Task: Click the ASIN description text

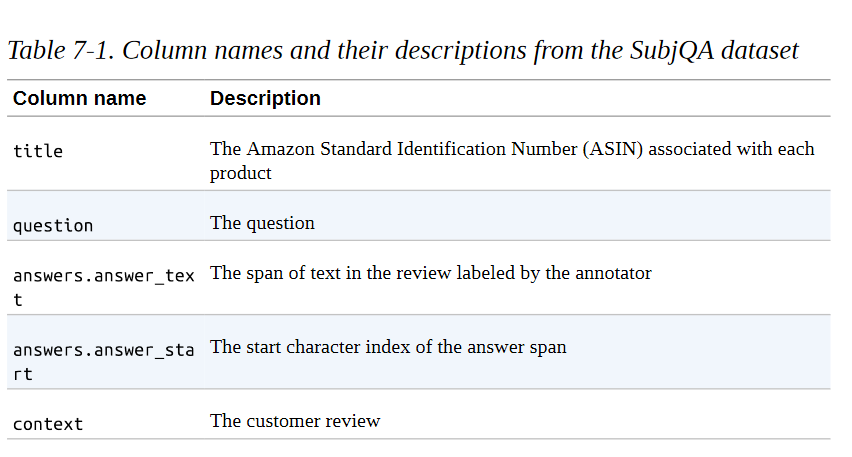Action: click(x=512, y=160)
